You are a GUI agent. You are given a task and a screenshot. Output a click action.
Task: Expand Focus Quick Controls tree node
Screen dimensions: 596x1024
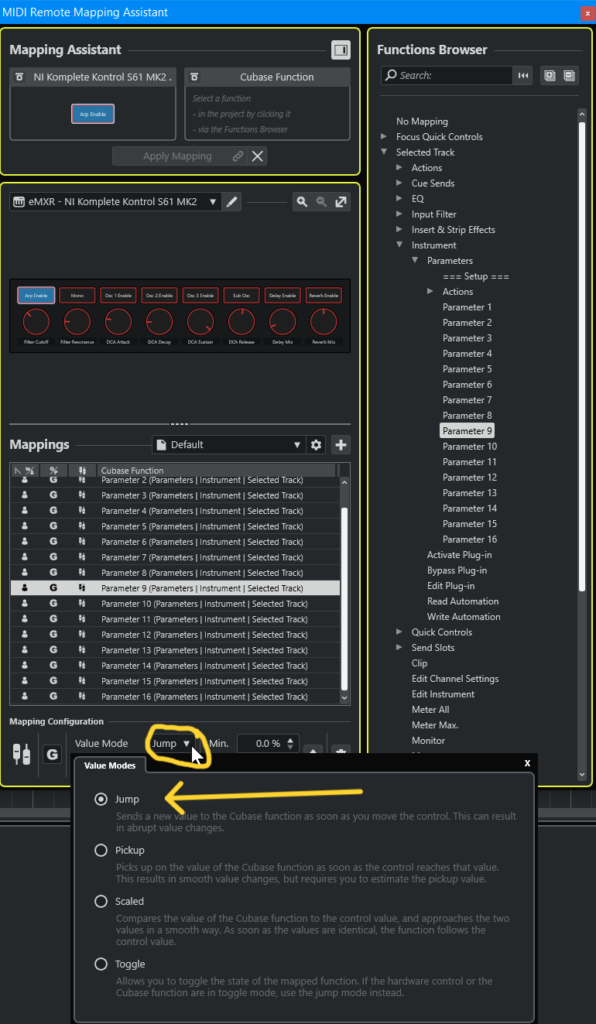(384, 136)
